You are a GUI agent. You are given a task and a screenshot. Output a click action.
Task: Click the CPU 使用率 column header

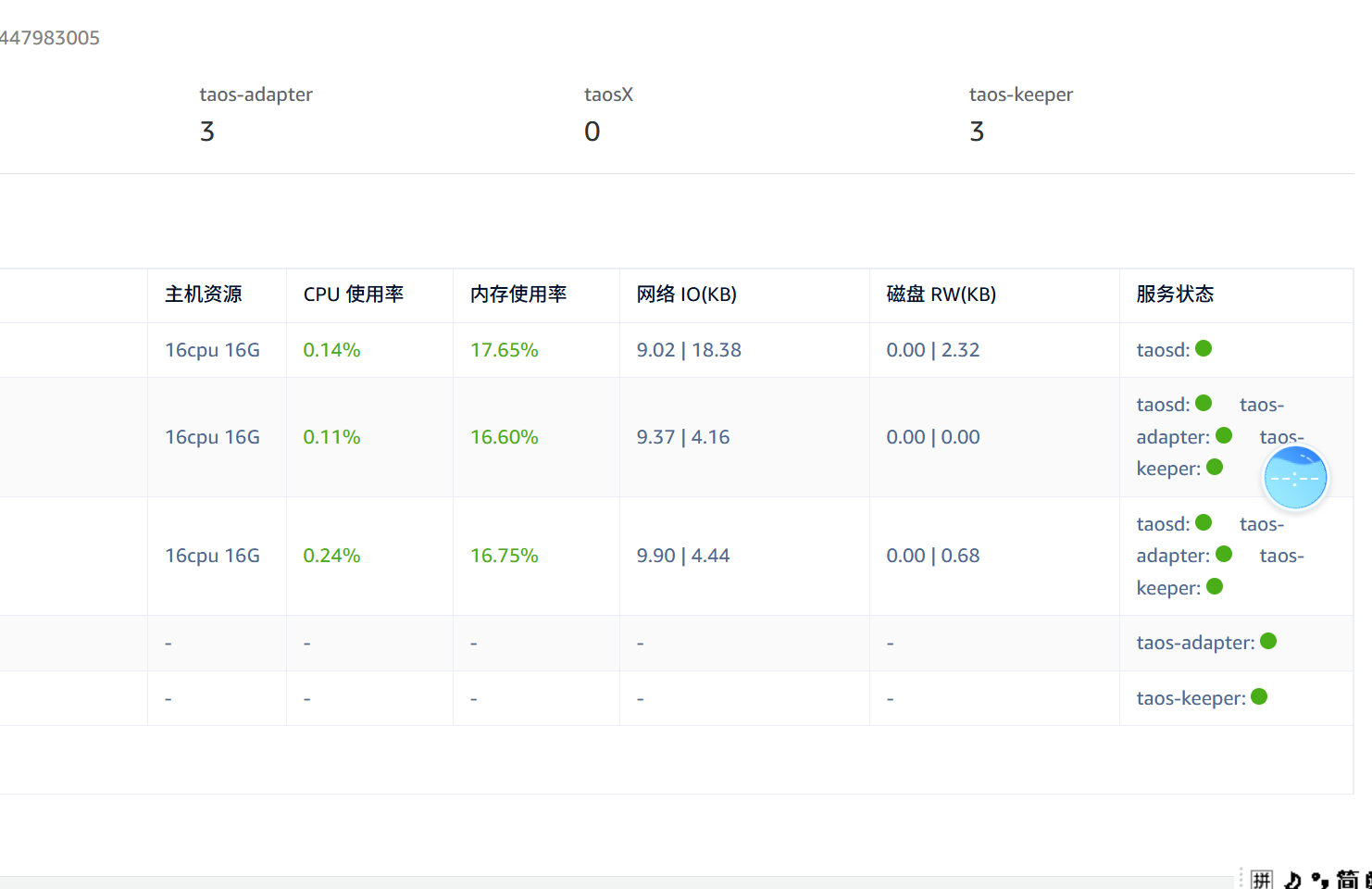(x=353, y=294)
